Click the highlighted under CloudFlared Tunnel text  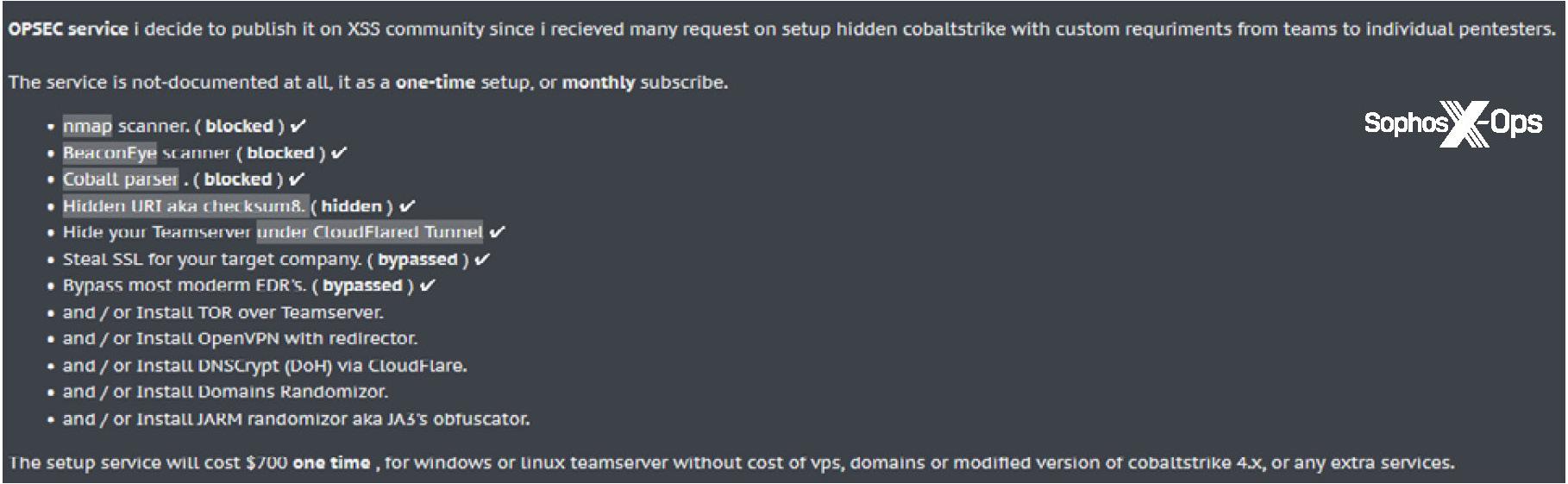click(x=370, y=232)
